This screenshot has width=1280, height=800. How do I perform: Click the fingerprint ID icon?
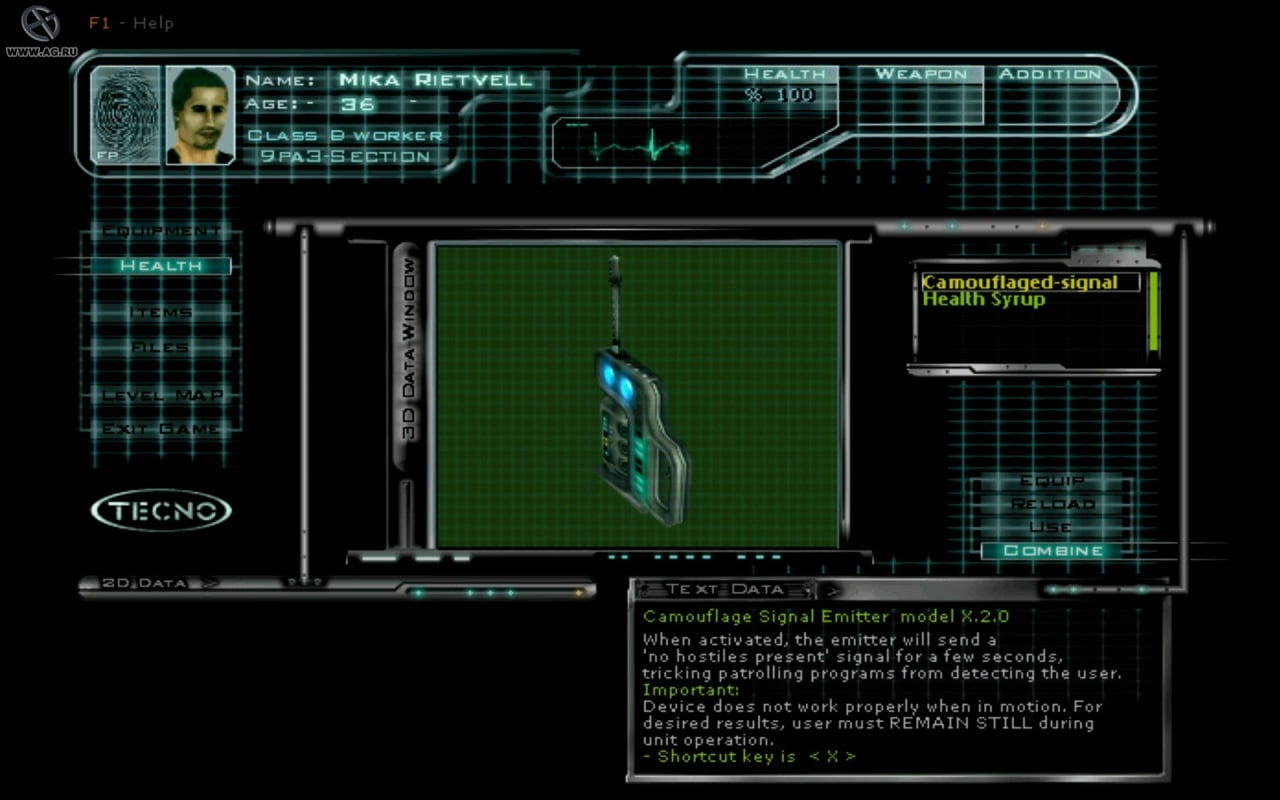(x=125, y=114)
